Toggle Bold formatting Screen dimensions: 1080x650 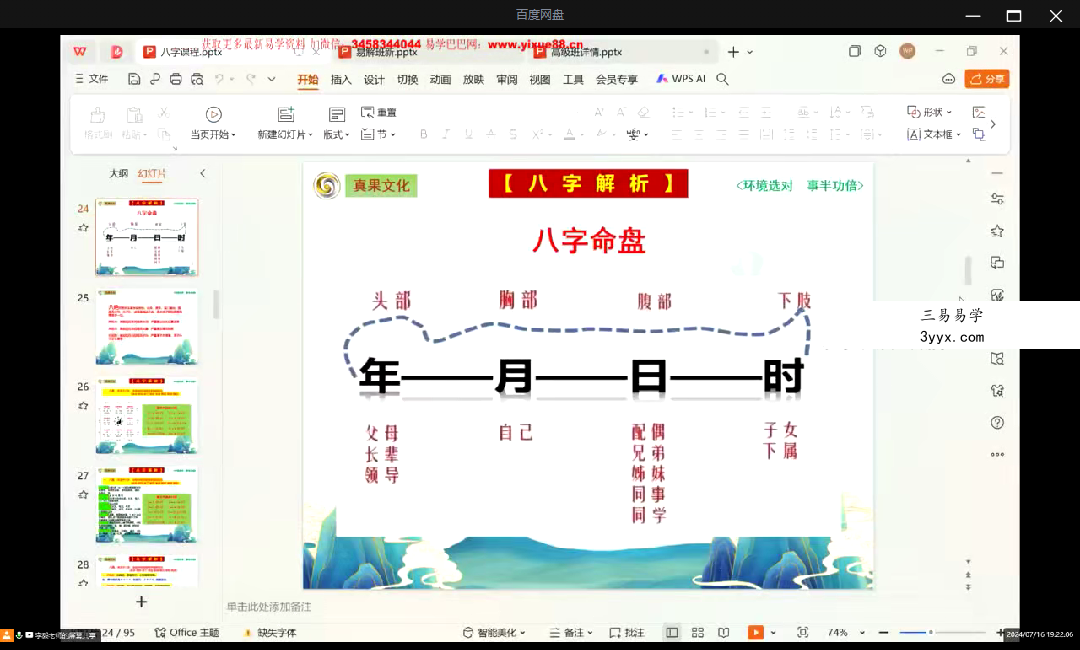tap(424, 134)
